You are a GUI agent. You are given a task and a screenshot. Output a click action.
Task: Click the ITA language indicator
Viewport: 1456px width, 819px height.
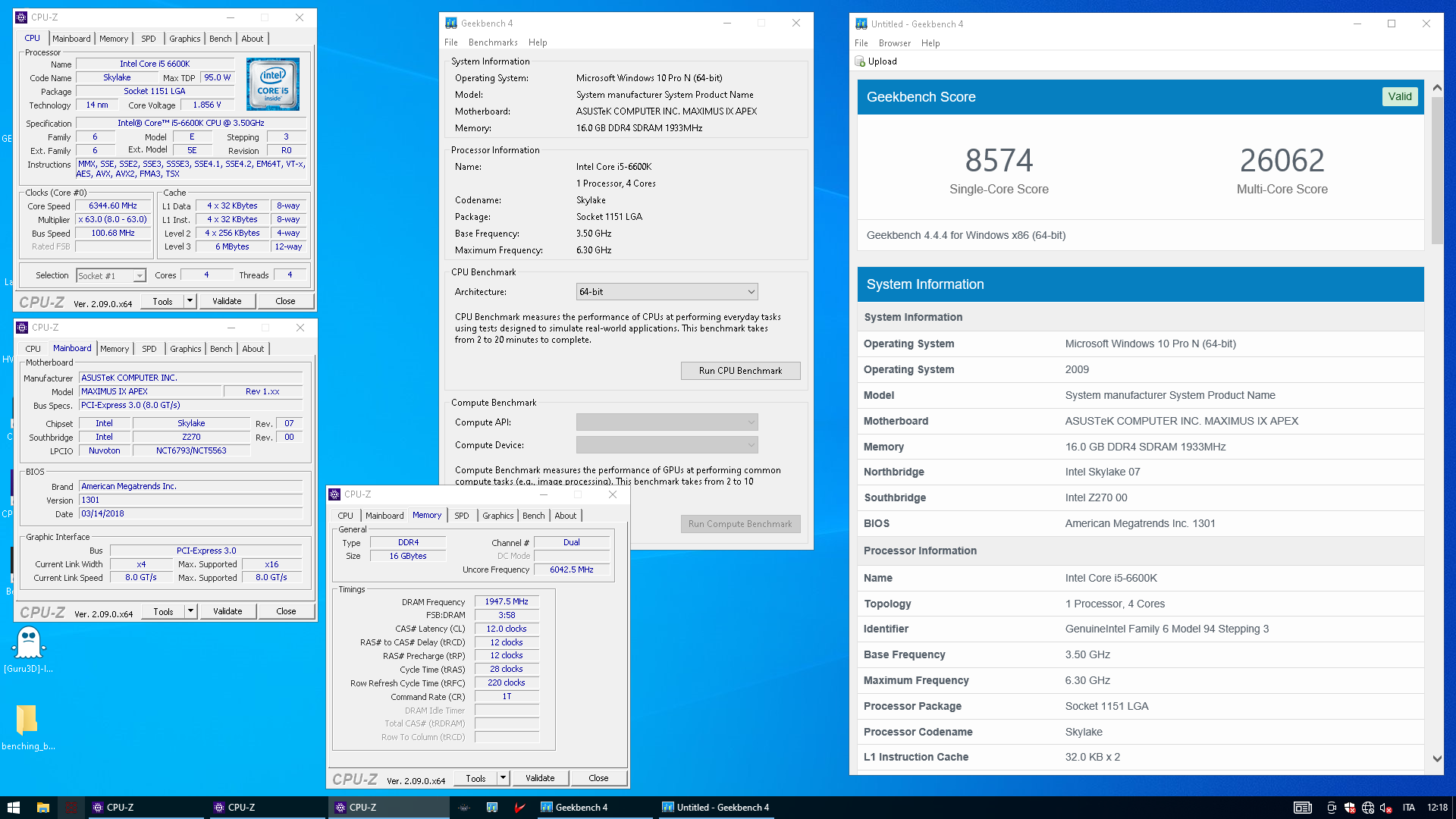tap(1409, 808)
